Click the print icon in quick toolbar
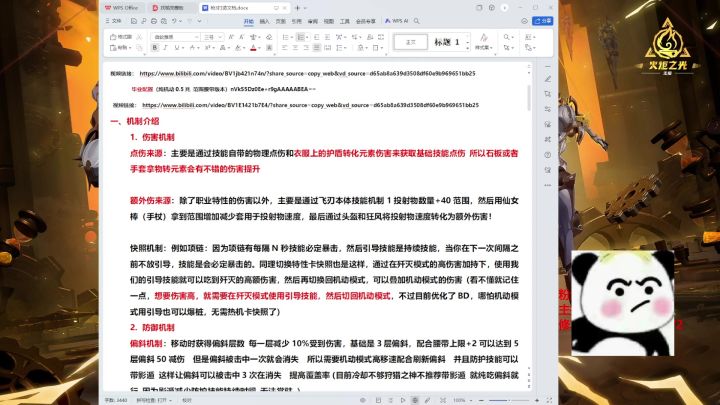The image size is (720, 405). (x=154, y=21)
